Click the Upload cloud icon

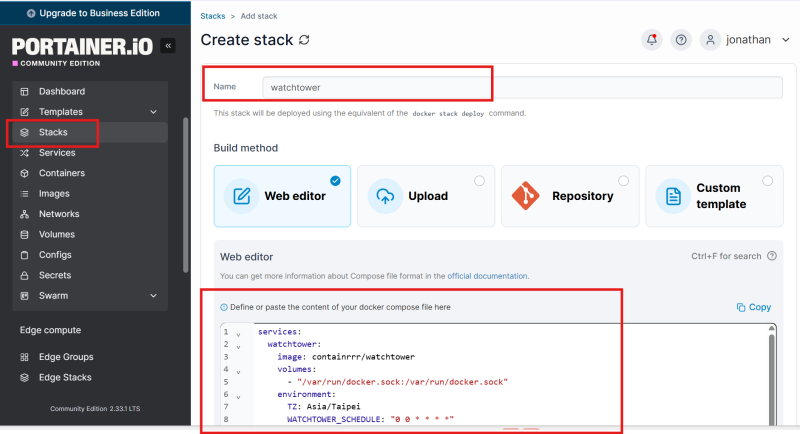point(385,196)
